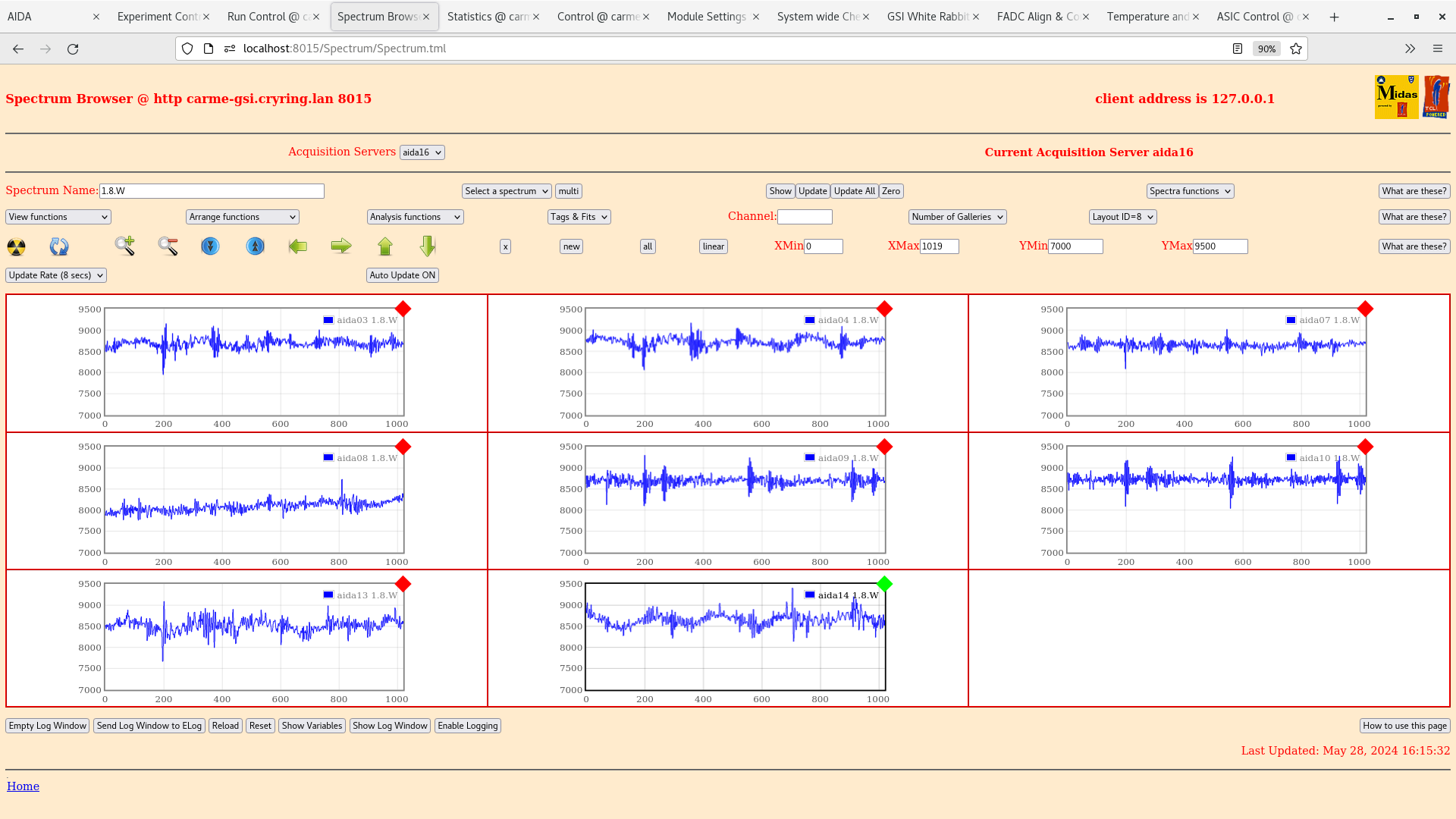
Task: Open the Update Rate dropdown
Action: (x=56, y=275)
